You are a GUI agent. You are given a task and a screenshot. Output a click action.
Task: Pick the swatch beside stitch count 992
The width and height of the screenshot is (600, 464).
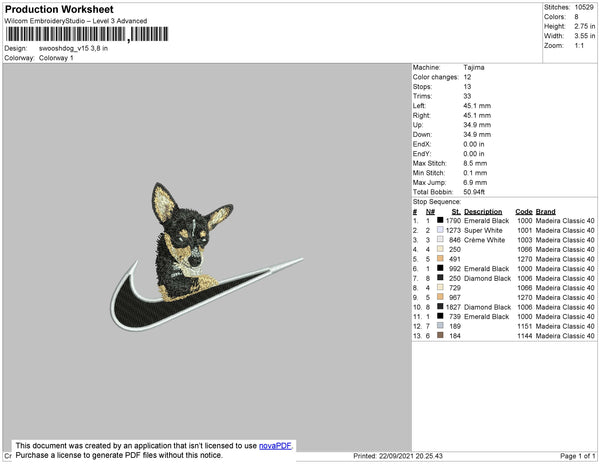(x=440, y=268)
